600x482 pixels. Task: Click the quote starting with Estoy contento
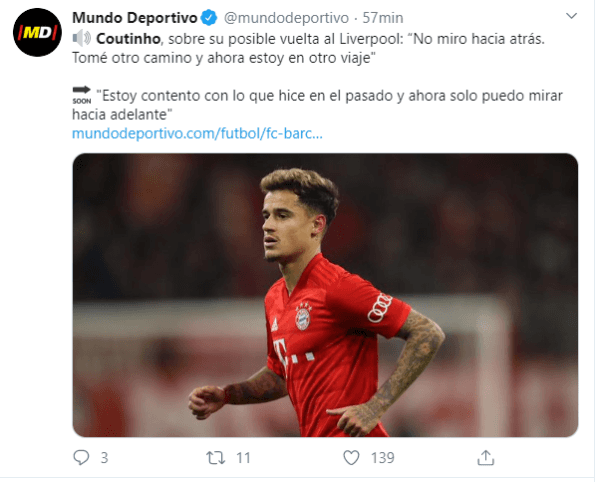317,105
